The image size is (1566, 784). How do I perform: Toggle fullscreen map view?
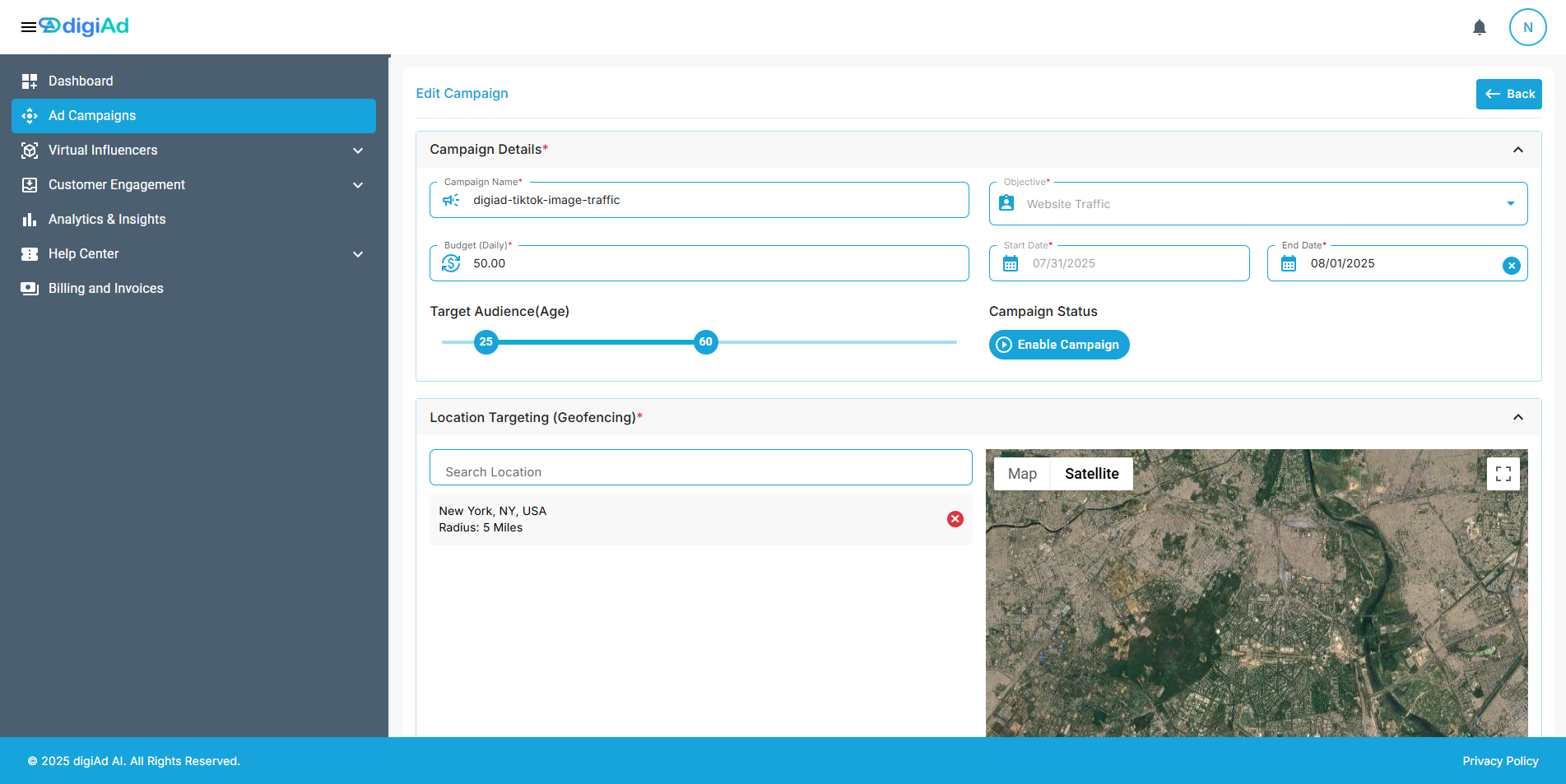1503,474
